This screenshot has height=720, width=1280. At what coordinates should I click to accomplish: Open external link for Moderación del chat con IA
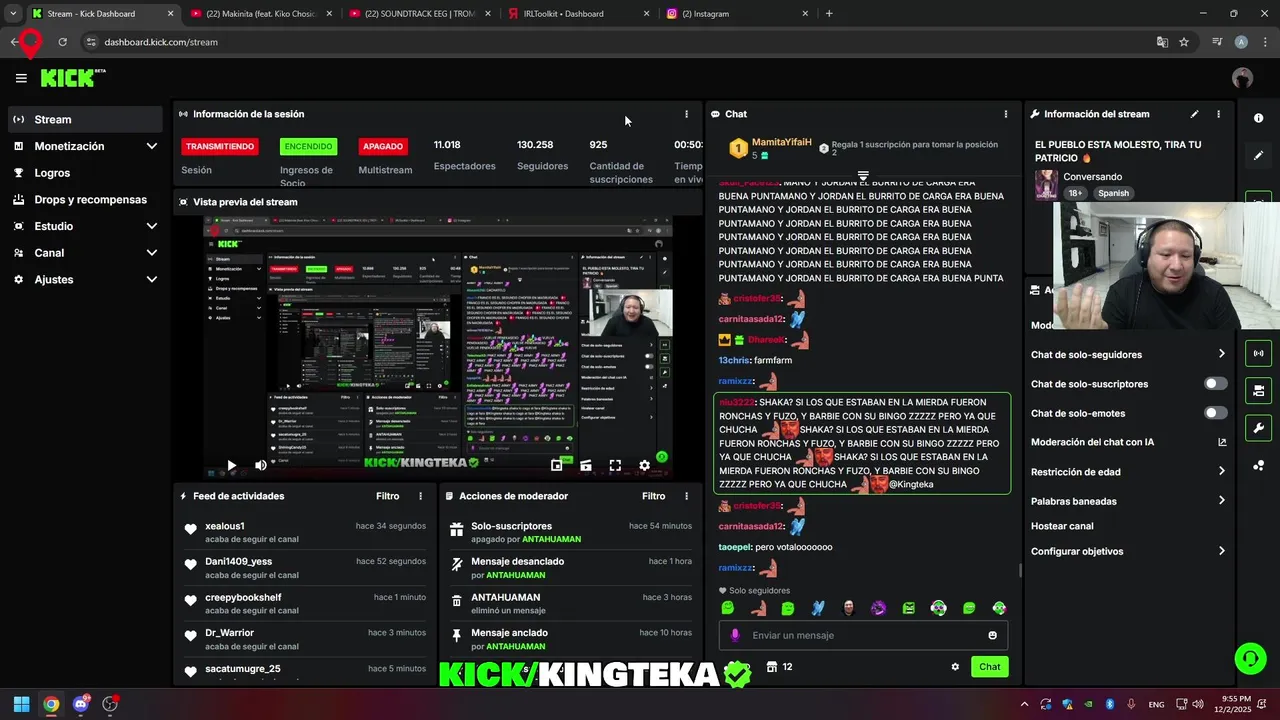click(x=1222, y=442)
